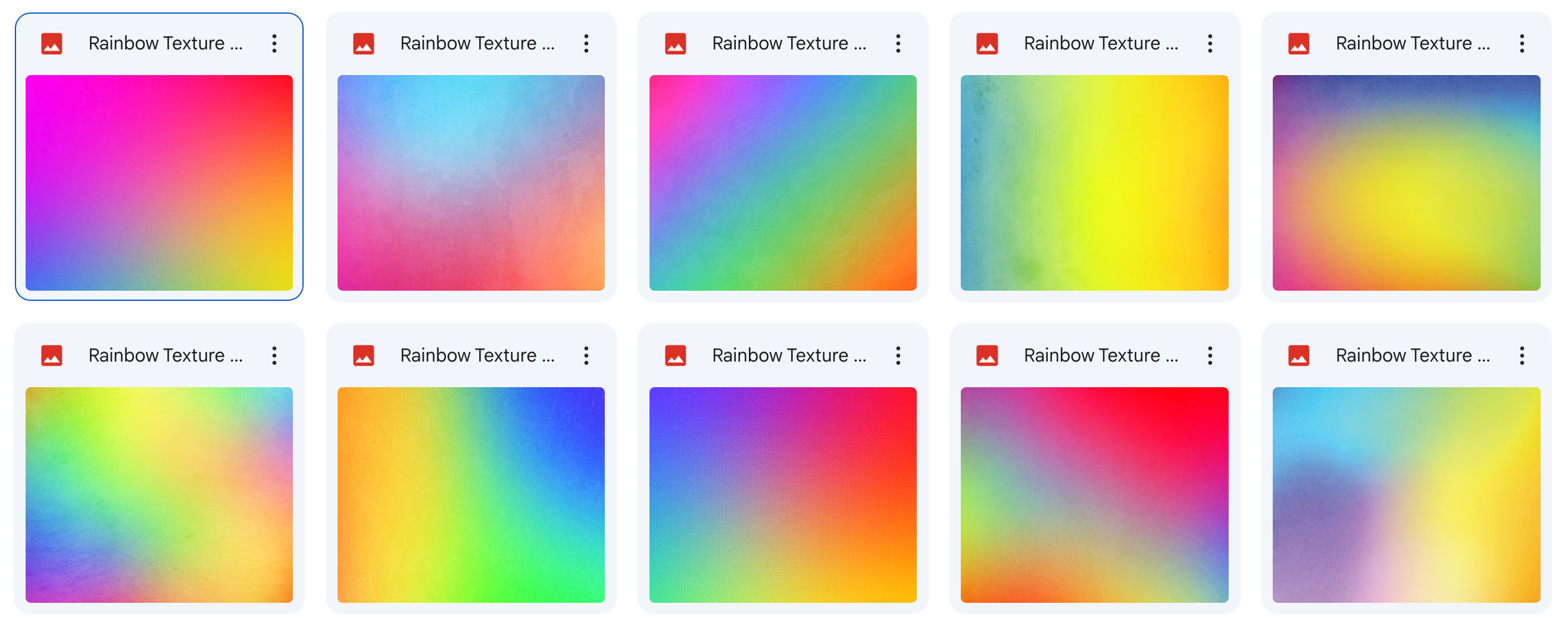Open the three-dot menu on the selected card
This screenshot has height=635, width=1568.
pyautogui.click(x=274, y=43)
